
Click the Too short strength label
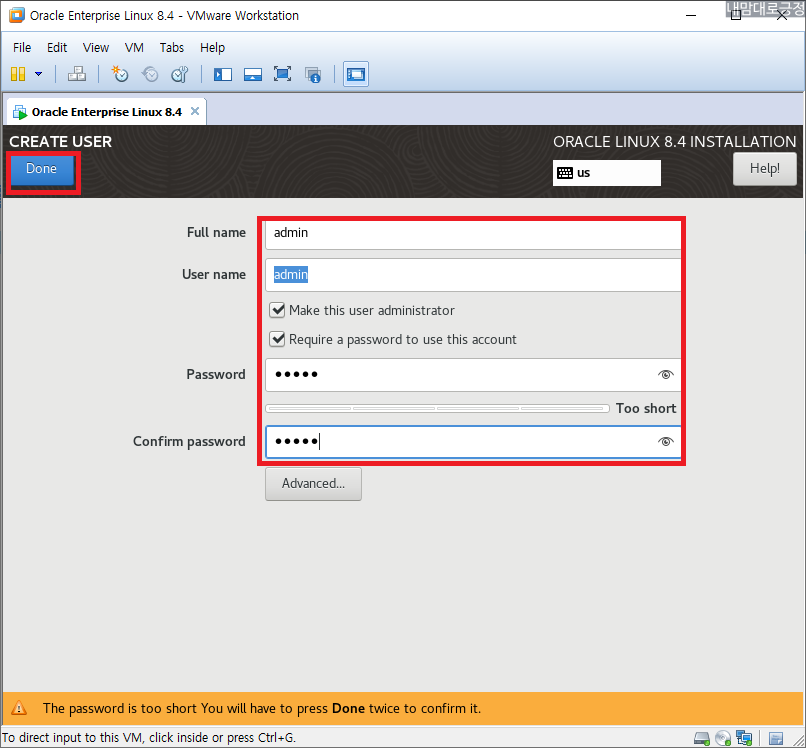[646, 408]
